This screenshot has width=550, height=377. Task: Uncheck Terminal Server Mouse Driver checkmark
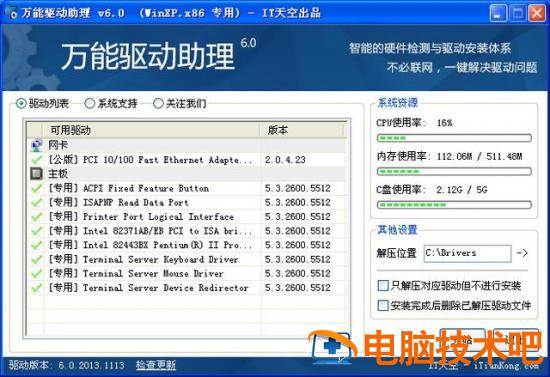click(x=36, y=274)
